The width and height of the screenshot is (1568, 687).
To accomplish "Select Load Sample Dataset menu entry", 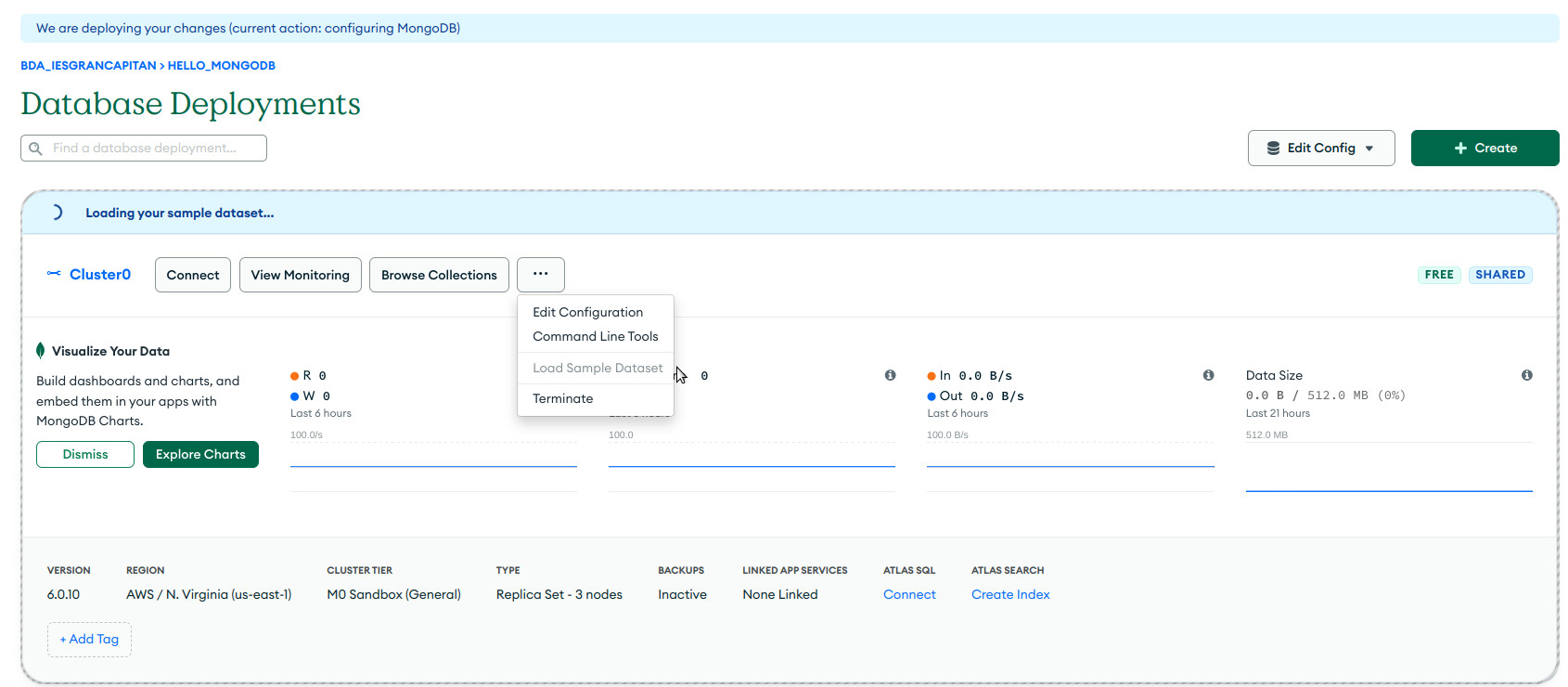I will (598, 368).
